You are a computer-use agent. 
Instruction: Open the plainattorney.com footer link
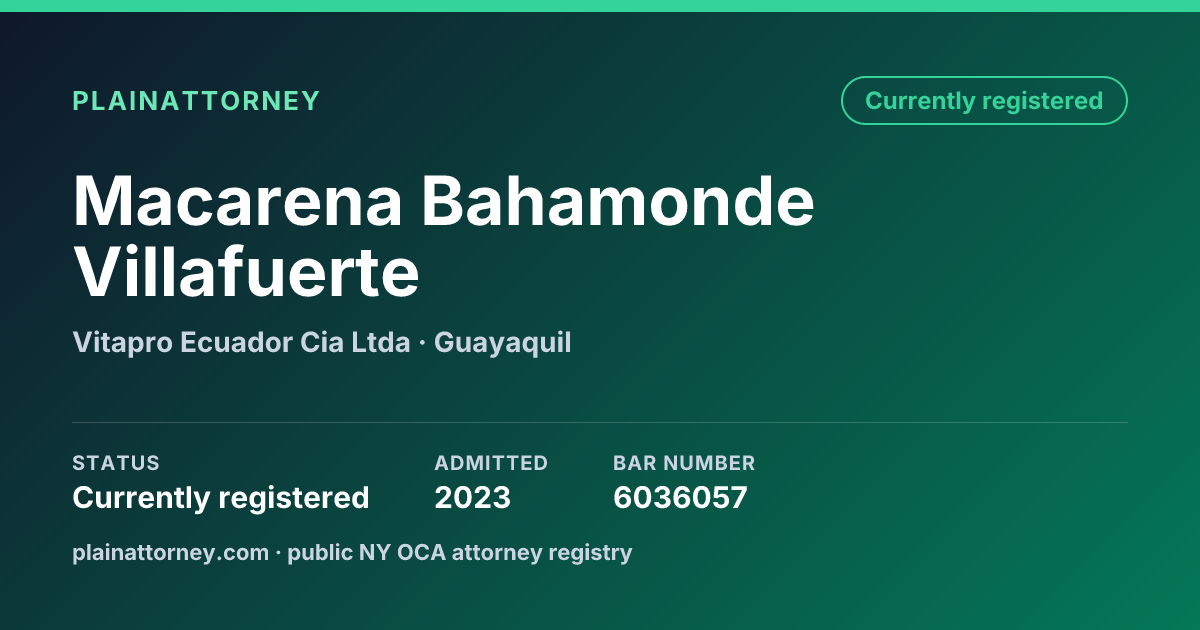pyautogui.click(x=171, y=553)
